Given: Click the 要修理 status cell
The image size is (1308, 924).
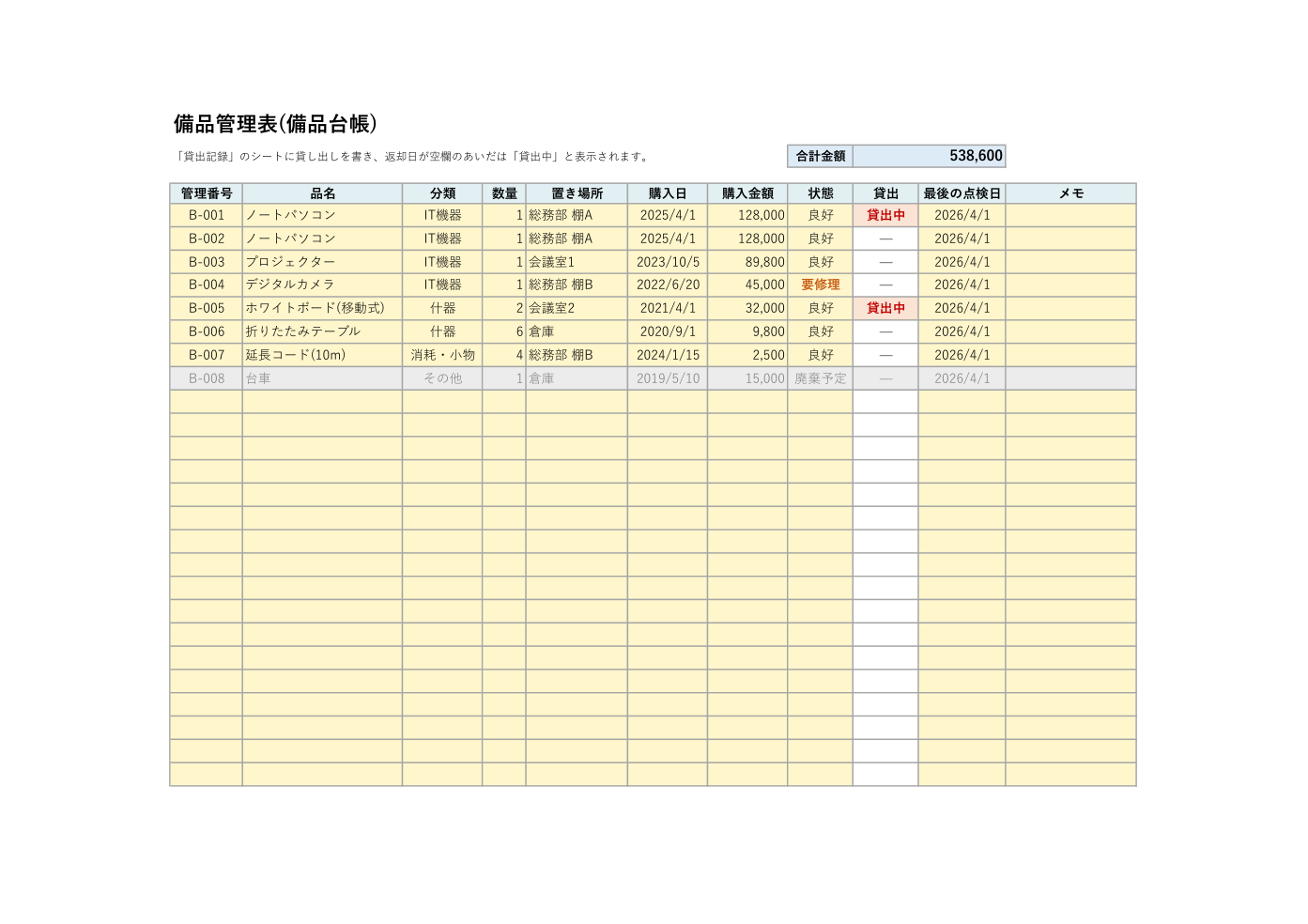Looking at the screenshot, I should coord(820,285).
